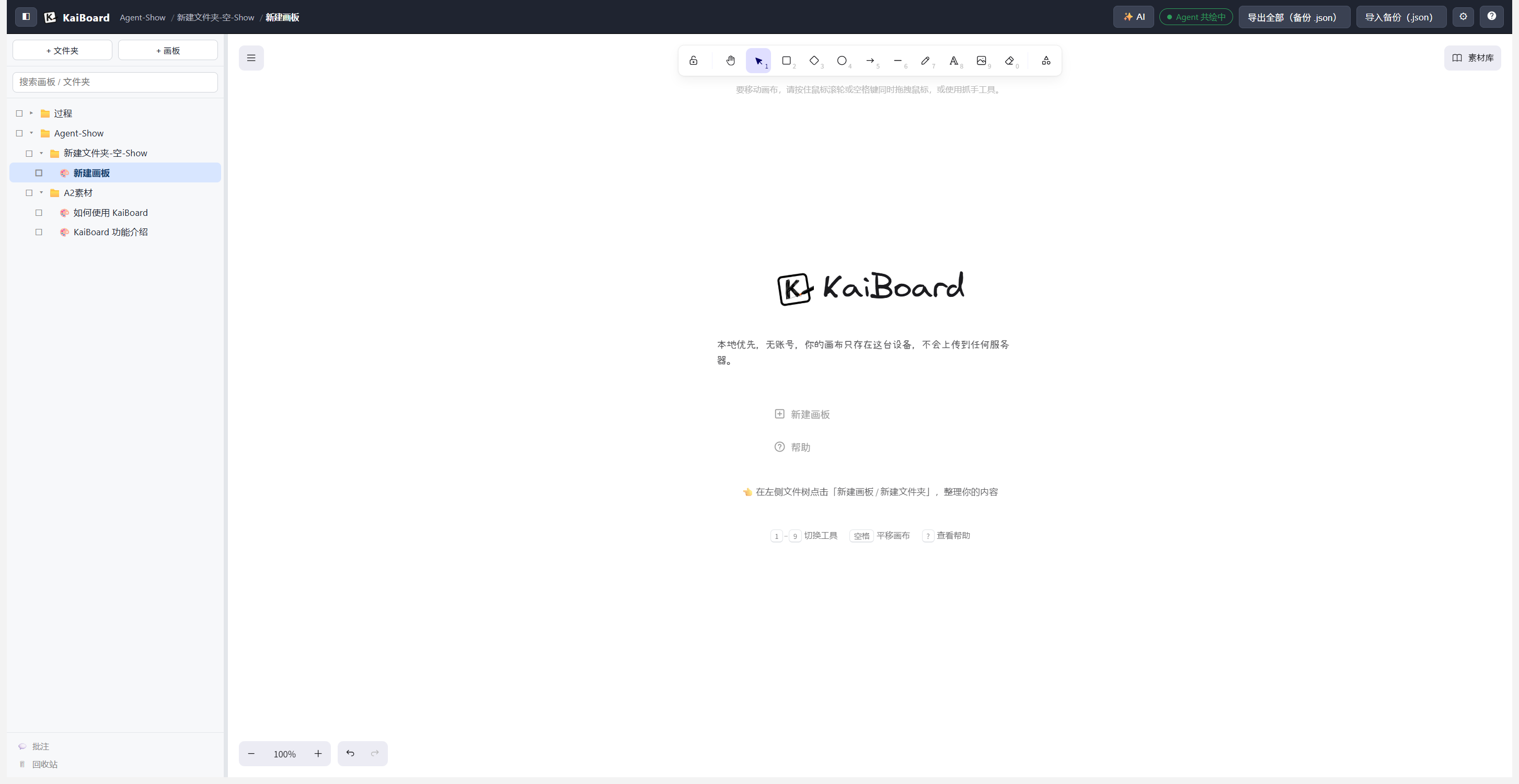Viewport: 1519px width, 784px height.
Task: Open the 素材库 library panel
Action: pyautogui.click(x=1472, y=58)
